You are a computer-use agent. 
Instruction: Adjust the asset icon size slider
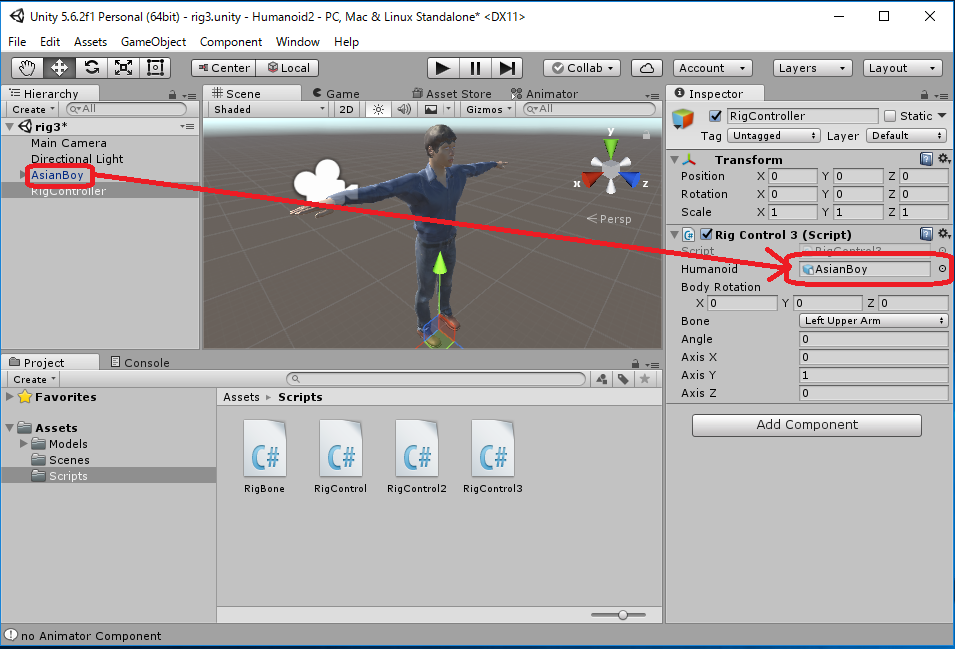pyautogui.click(x=623, y=614)
